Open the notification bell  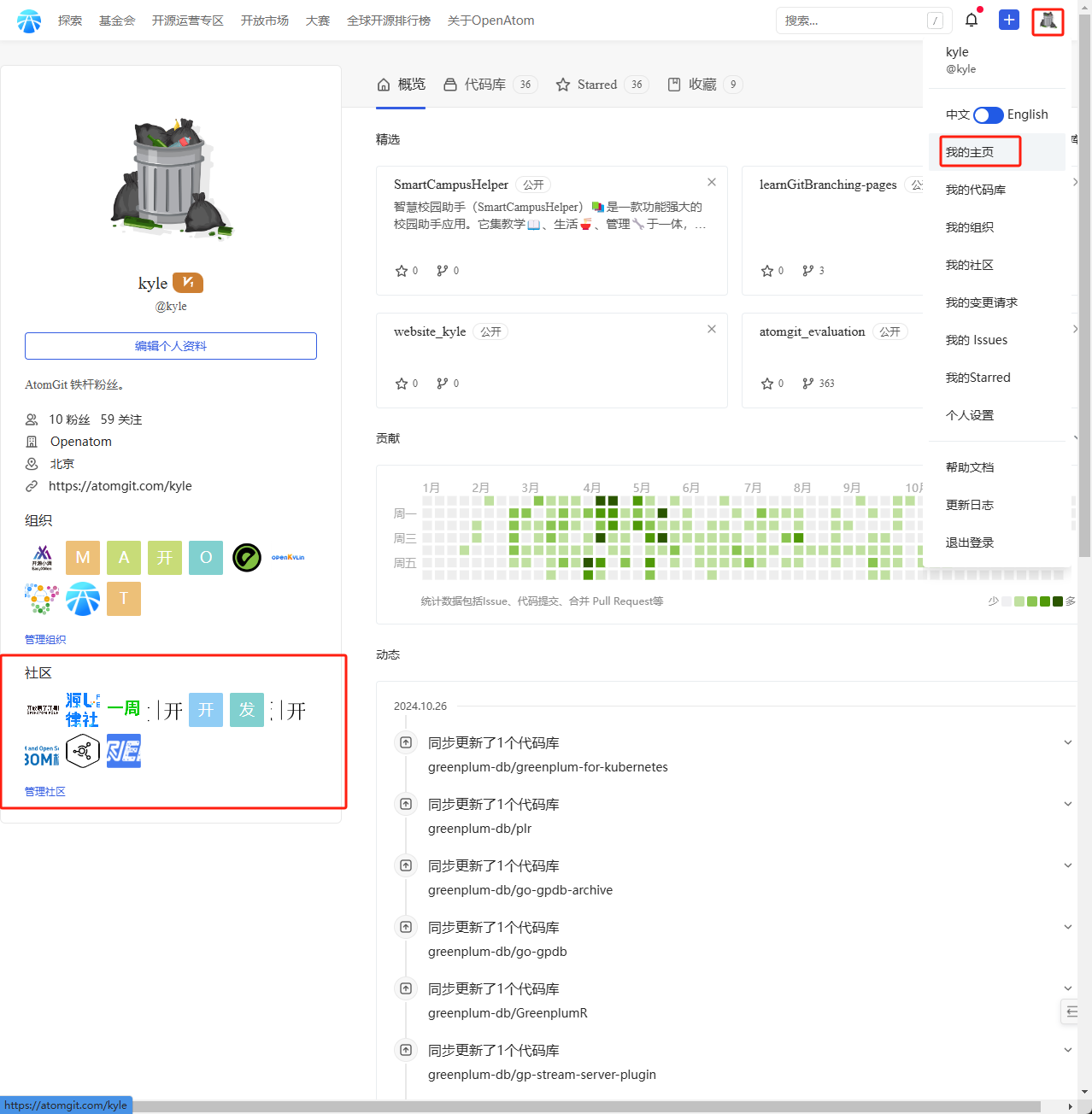click(x=972, y=20)
